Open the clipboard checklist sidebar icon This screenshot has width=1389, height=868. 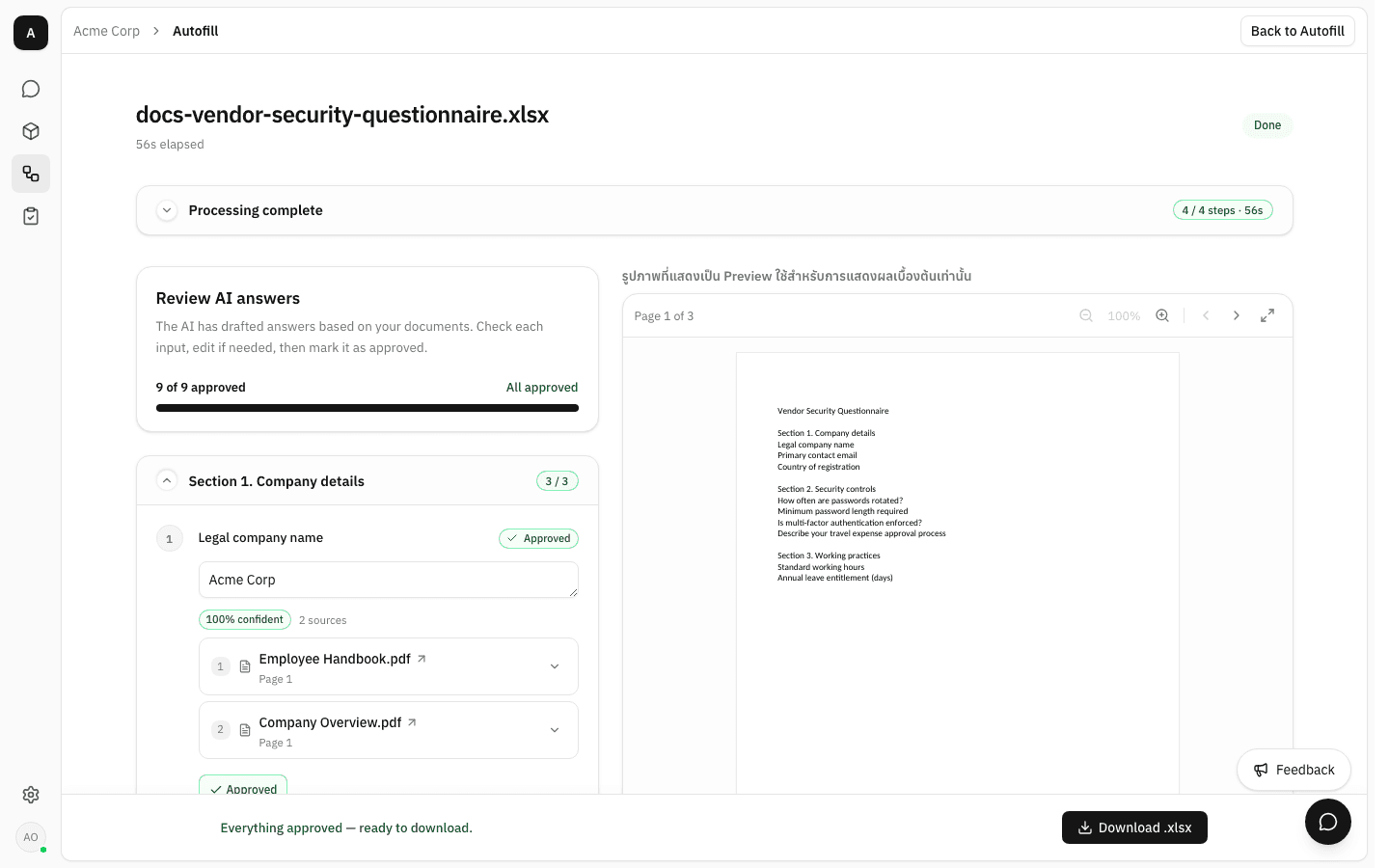31,216
